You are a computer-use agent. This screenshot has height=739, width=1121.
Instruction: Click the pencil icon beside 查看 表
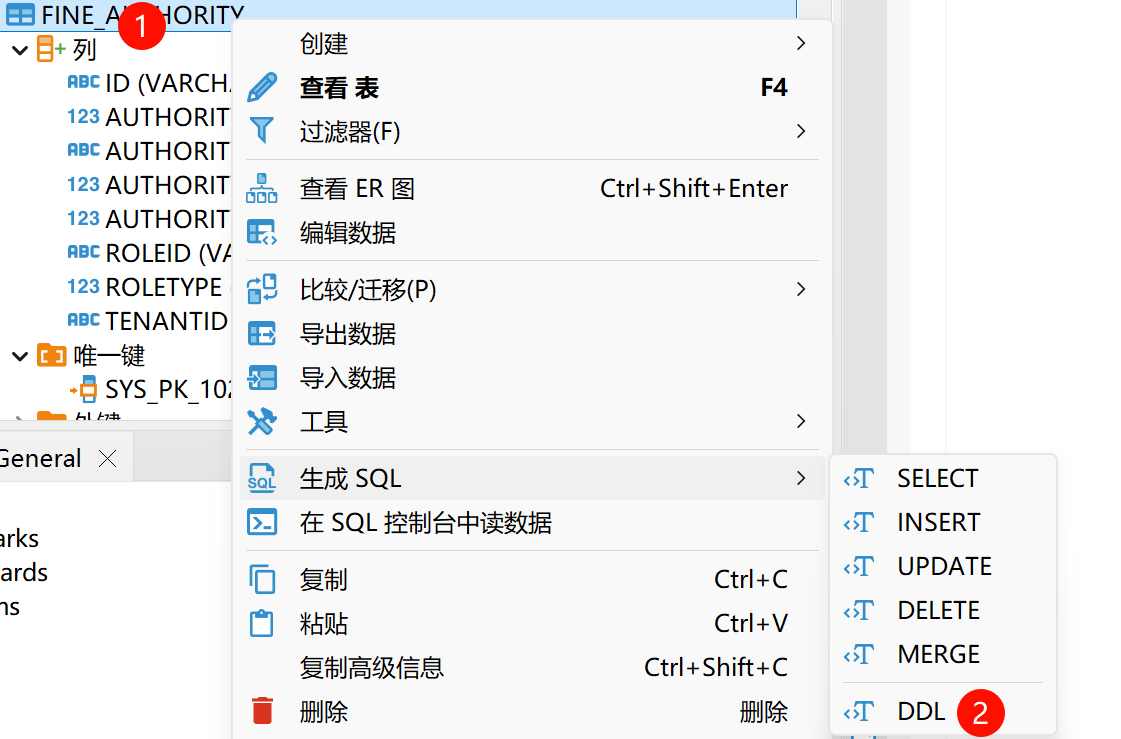[261, 88]
